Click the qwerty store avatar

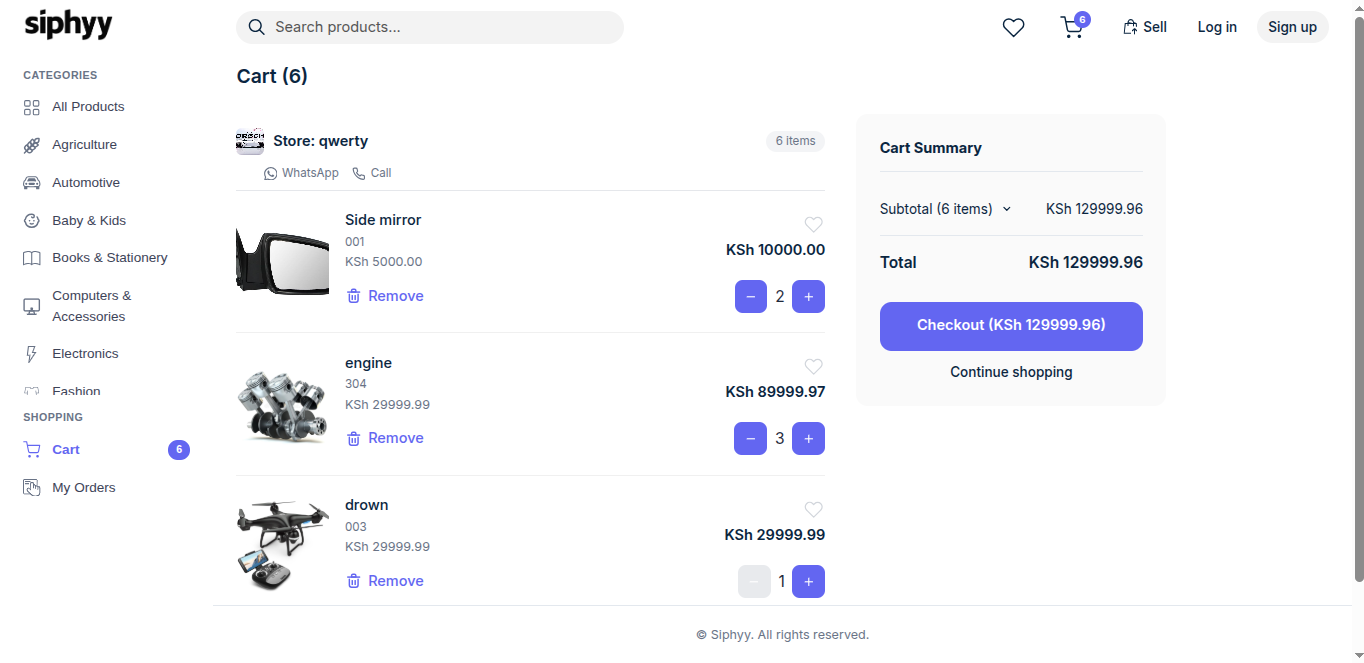click(x=250, y=141)
